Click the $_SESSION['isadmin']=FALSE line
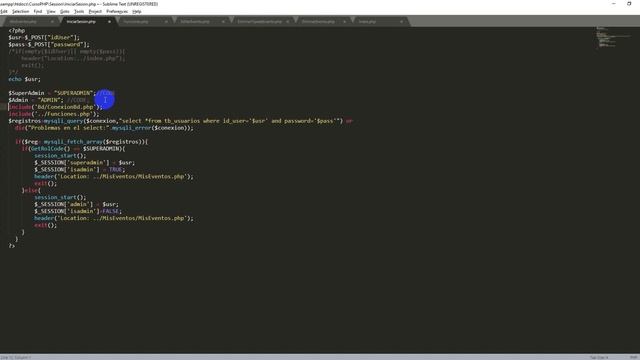Screen dimensions: 640x360 tap(78, 211)
